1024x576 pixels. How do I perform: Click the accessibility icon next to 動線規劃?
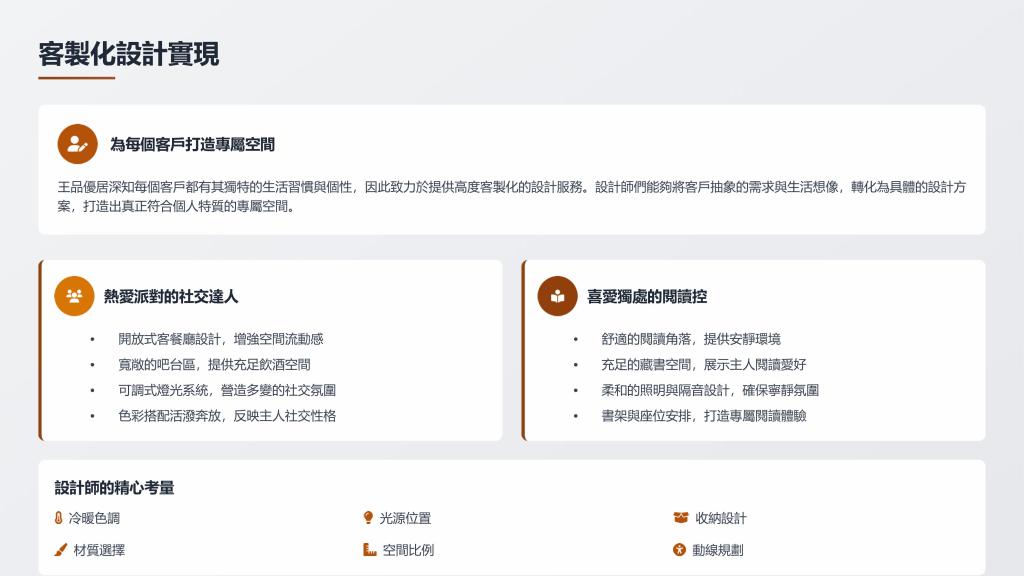pyautogui.click(x=680, y=550)
